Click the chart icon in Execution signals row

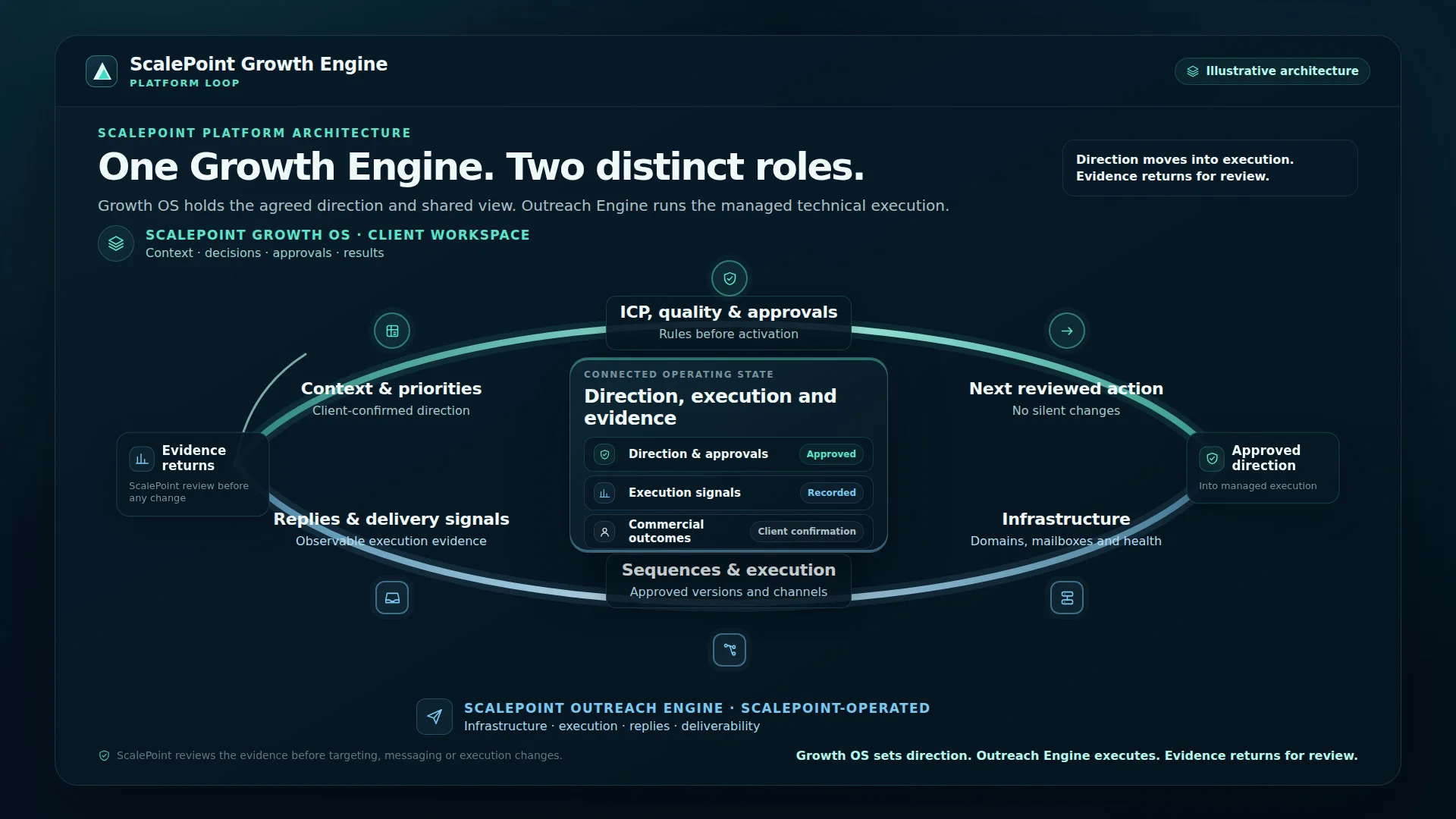coord(604,493)
